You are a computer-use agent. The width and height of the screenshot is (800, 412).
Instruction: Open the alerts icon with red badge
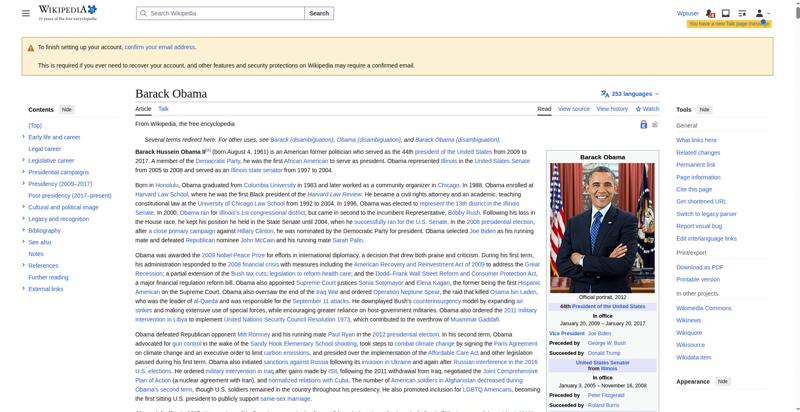[x=710, y=13]
